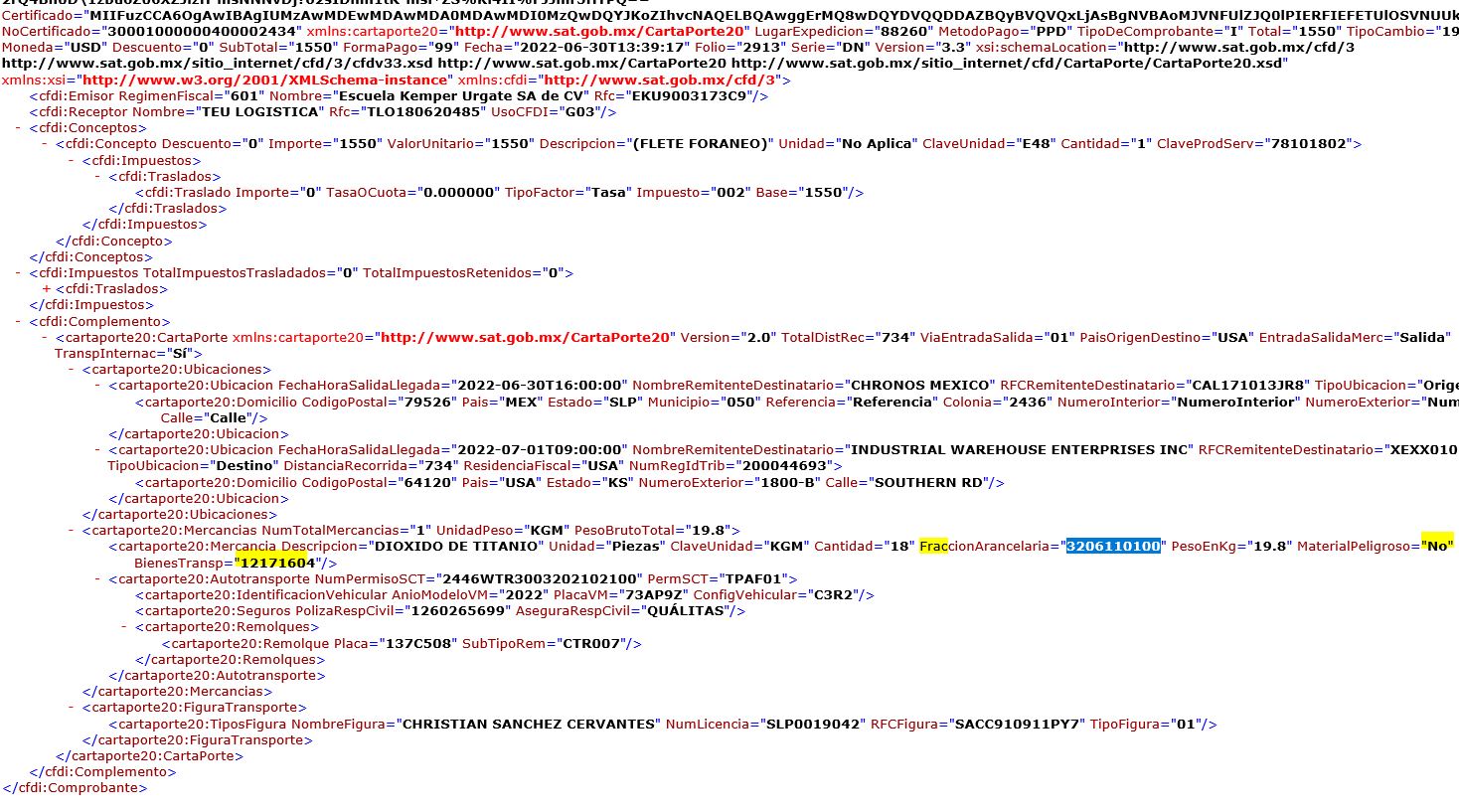Collapse the cartaporte20:Remolques node
The width and height of the screenshot is (1459, 812).
pyautogui.click(x=125, y=627)
